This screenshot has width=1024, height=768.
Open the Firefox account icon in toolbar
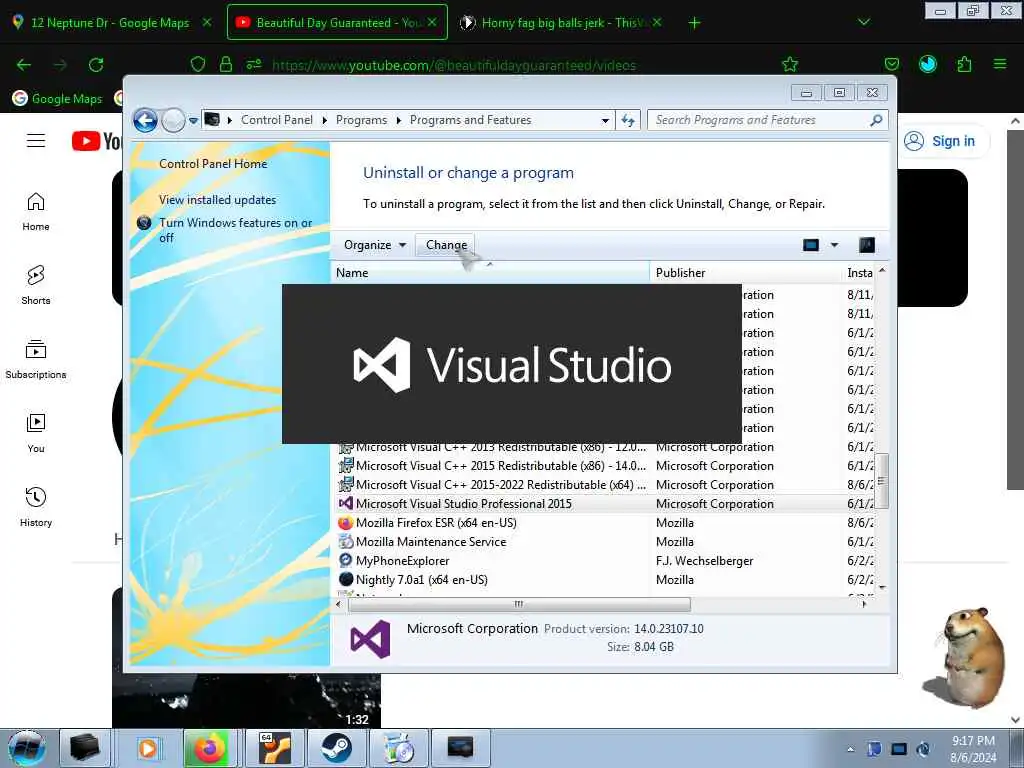click(927, 64)
